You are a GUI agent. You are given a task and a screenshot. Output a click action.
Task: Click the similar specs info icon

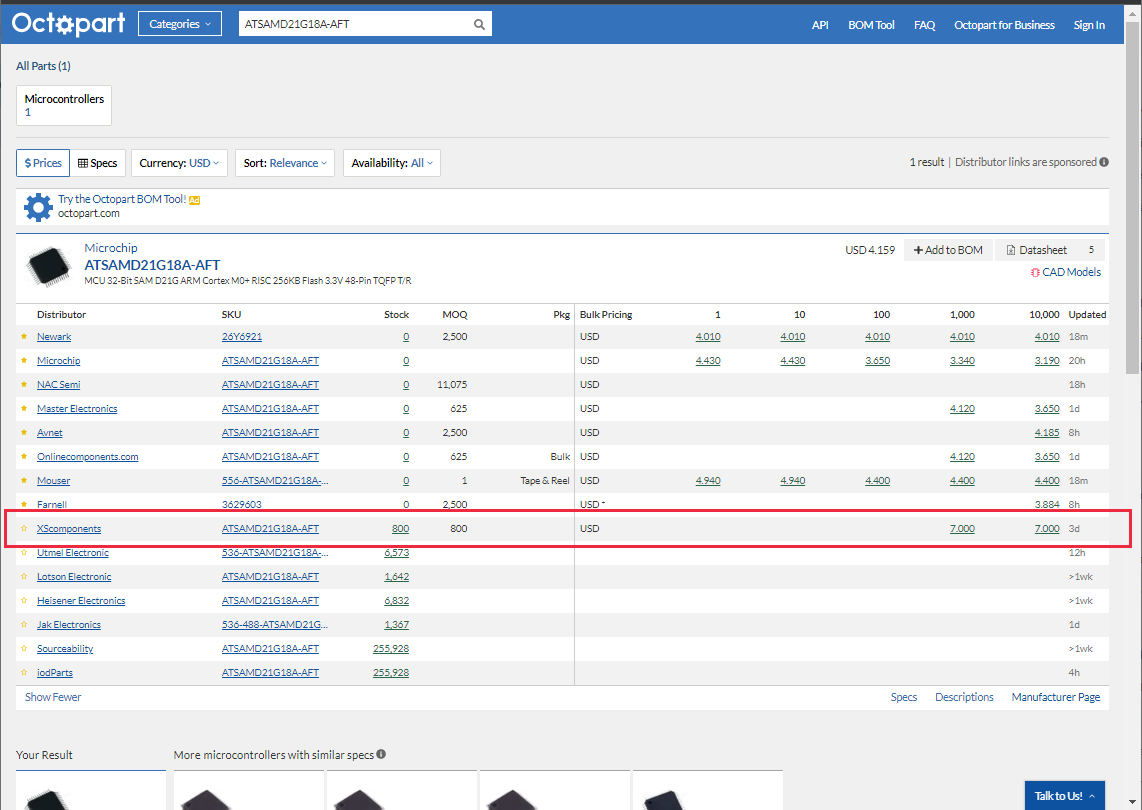381,755
